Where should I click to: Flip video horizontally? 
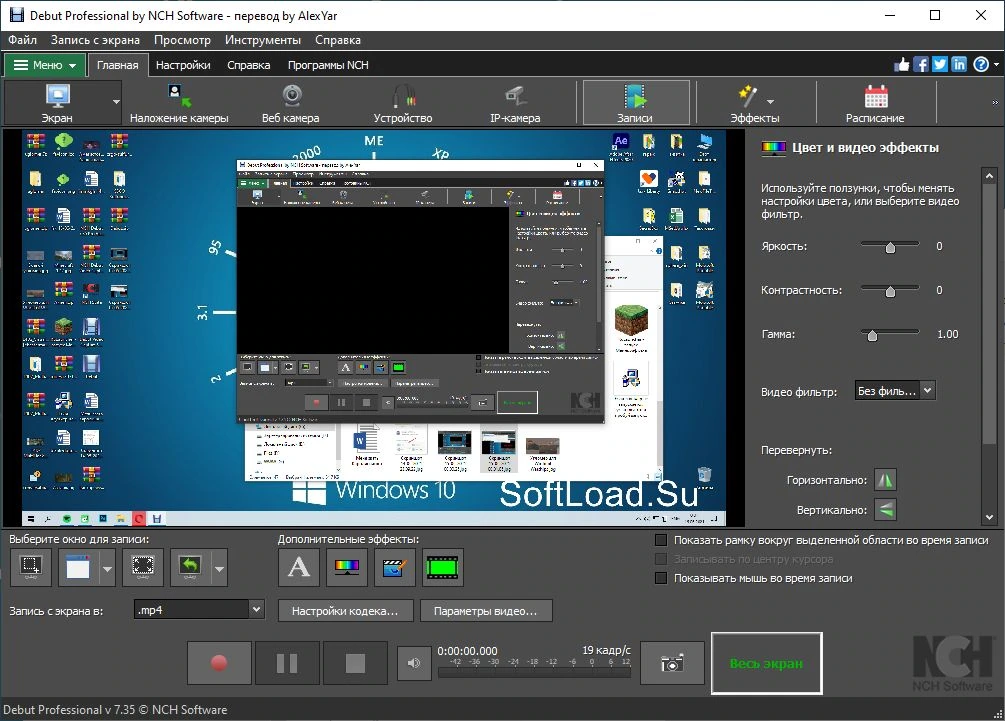tap(885, 480)
